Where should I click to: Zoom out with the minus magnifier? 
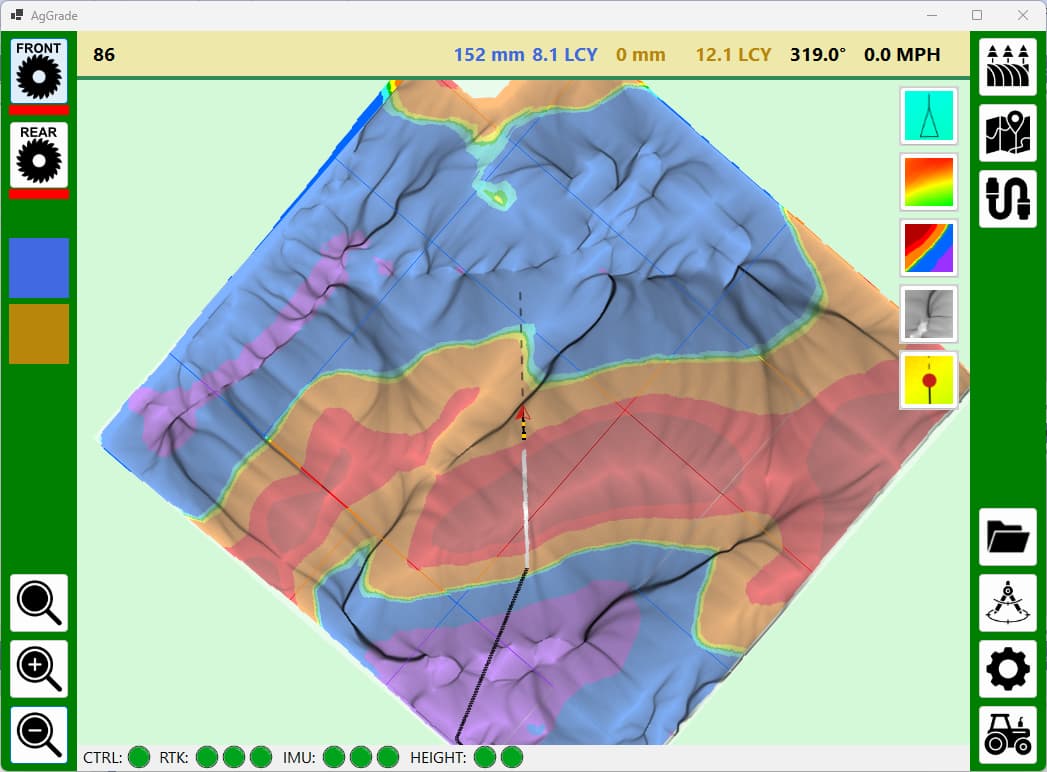[39, 735]
